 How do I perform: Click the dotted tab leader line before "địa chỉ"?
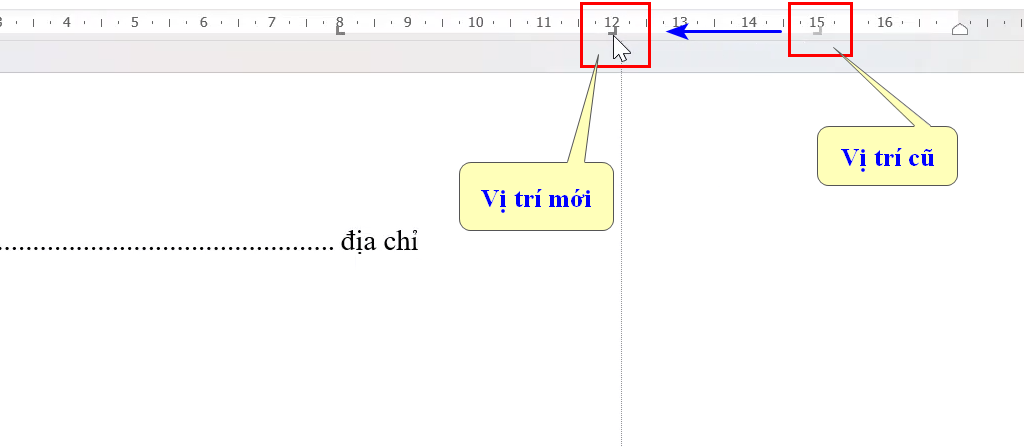(167, 250)
